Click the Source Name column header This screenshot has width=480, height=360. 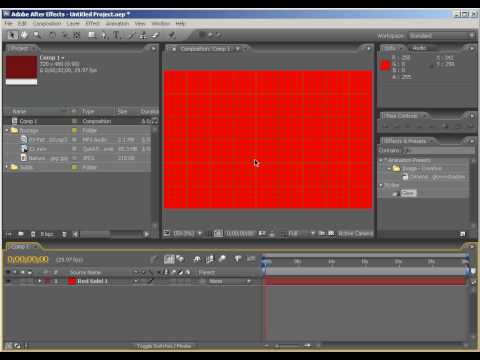pos(85,273)
